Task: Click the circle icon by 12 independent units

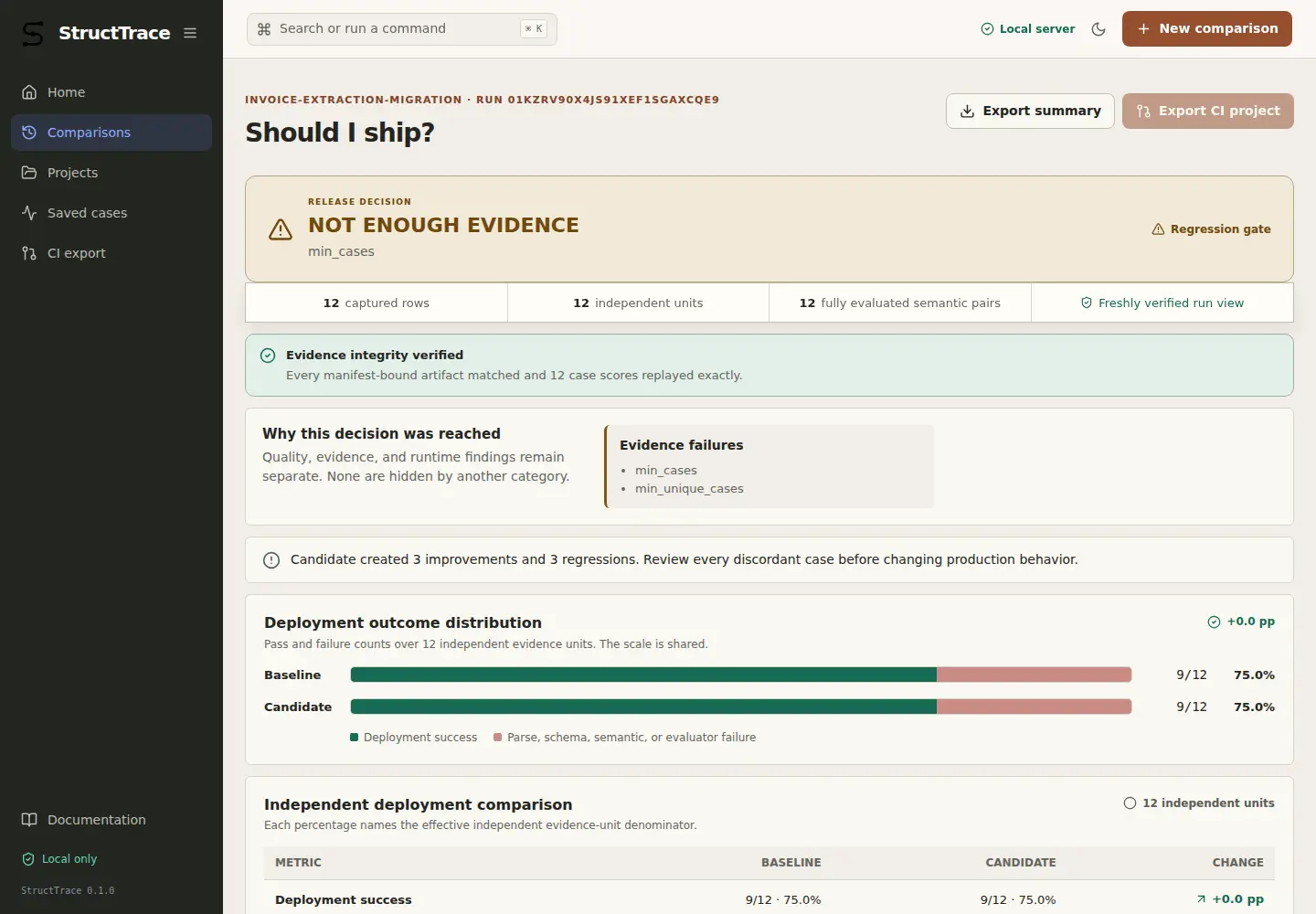Action: point(1130,803)
